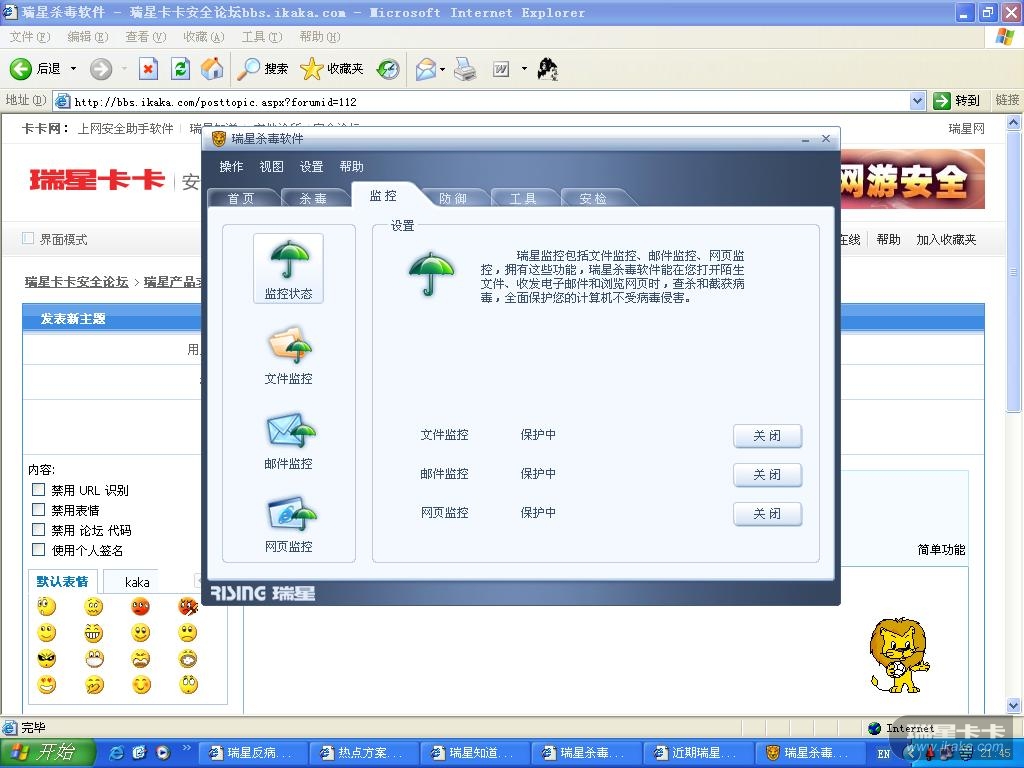This screenshot has height=768, width=1024.
Task: Switch to the 工具 tab
Action: pyautogui.click(x=523, y=198)
